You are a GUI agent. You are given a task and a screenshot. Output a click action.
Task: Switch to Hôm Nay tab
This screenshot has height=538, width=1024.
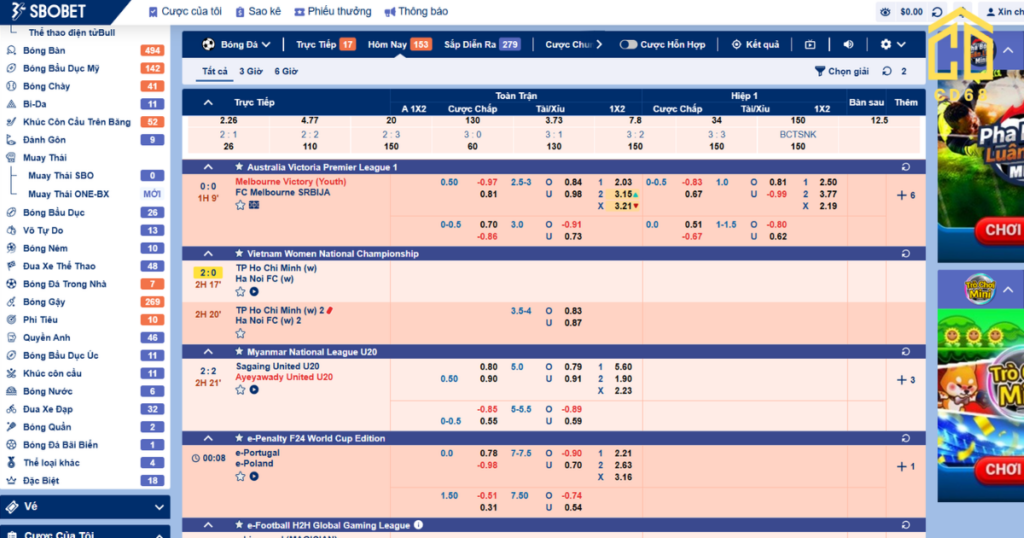pyautogui.click(x=399, y=44)
